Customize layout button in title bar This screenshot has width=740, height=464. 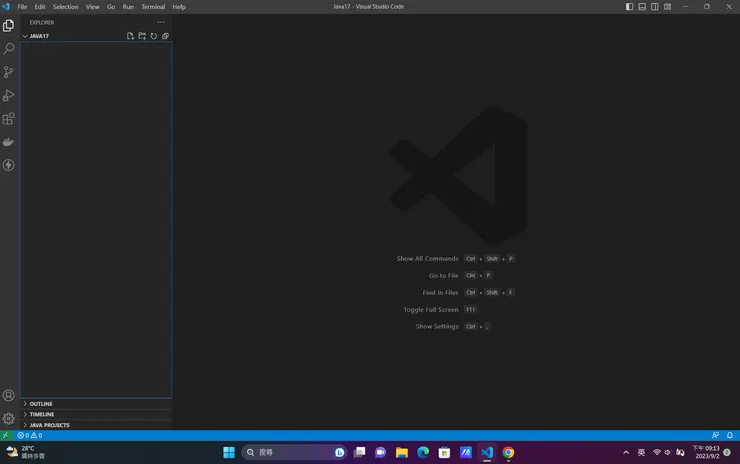coord(668,7)
